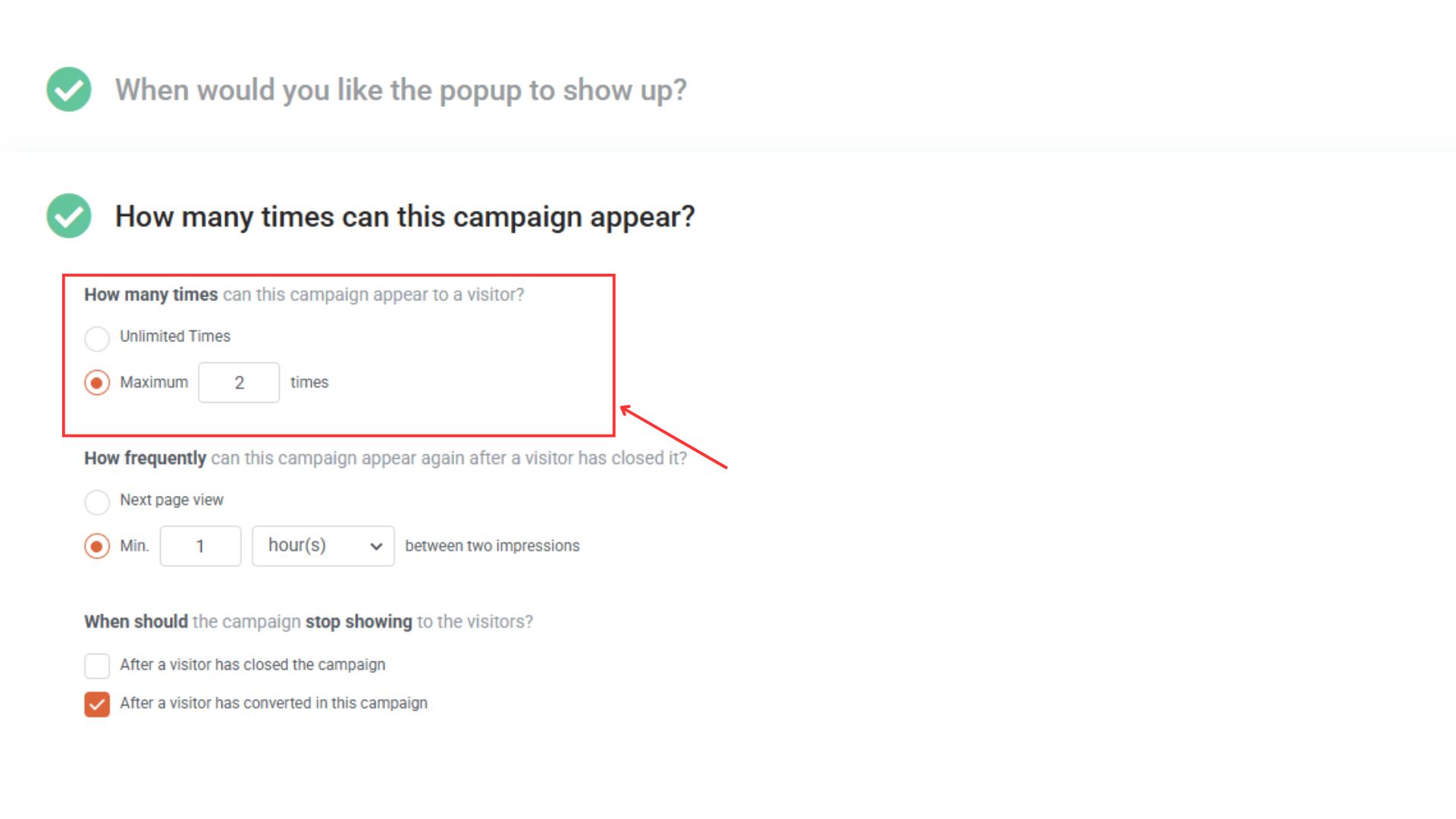Click the hour(s) dropdown chevron arrow

coord(376,547)
